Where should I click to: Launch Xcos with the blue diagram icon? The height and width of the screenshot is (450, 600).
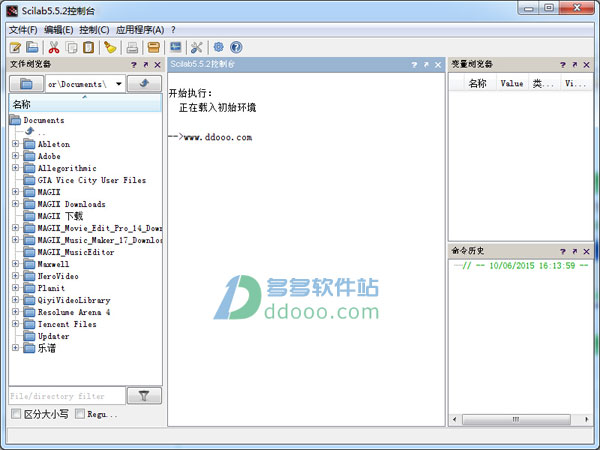[176, 47]
